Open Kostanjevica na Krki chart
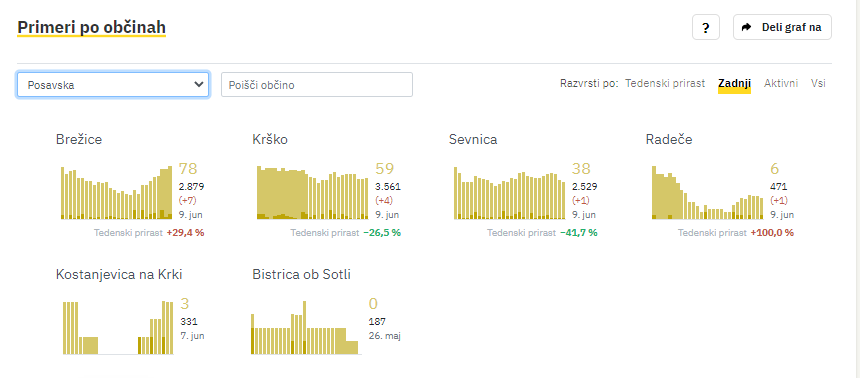The image size is (860, 378). pyautogui.click(x=118, y=328)
